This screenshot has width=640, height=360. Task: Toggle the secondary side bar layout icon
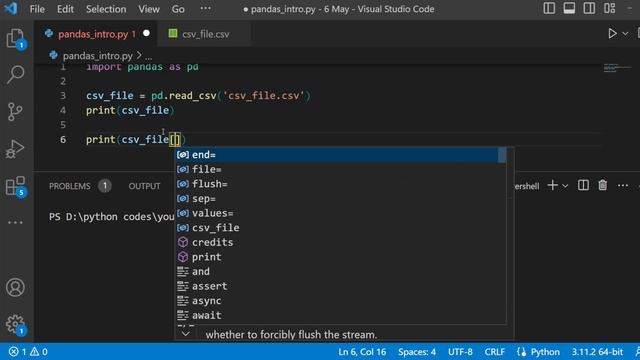click(x=589, y=9)
